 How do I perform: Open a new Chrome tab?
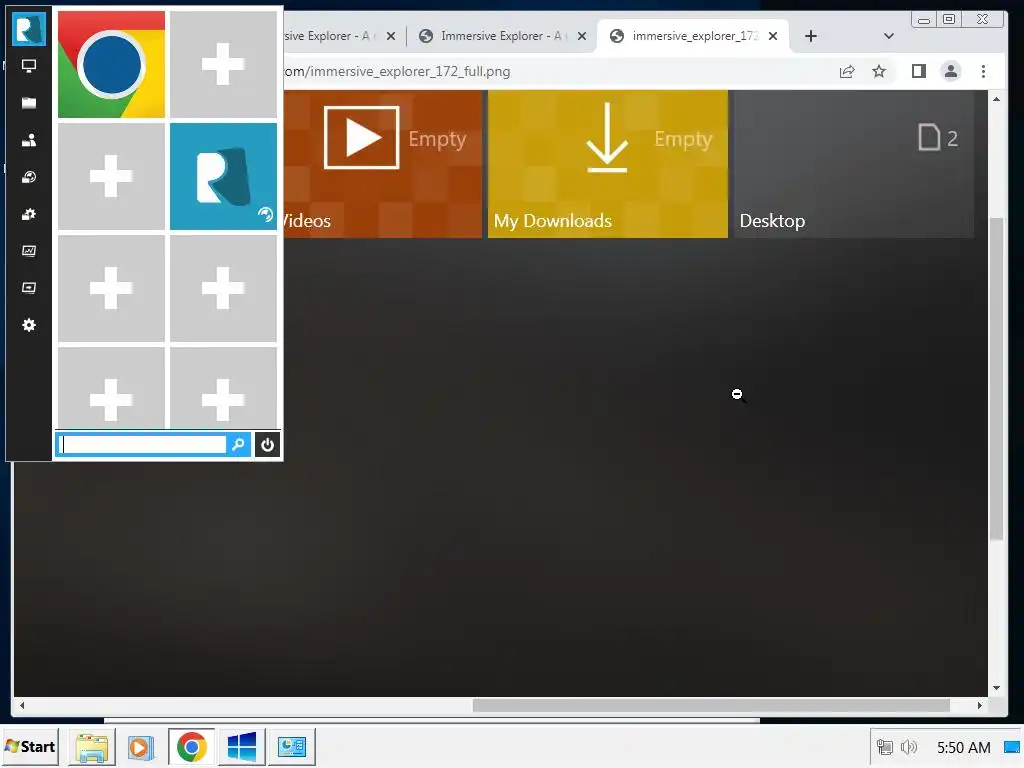(x=810, y=36)
